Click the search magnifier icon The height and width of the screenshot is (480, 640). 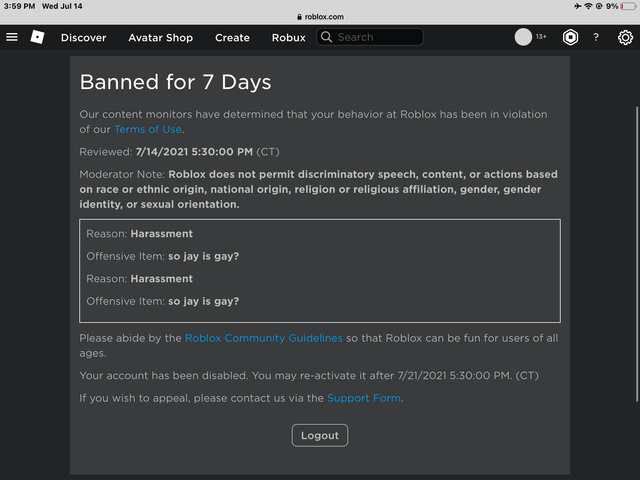click(x=326, y=37)
